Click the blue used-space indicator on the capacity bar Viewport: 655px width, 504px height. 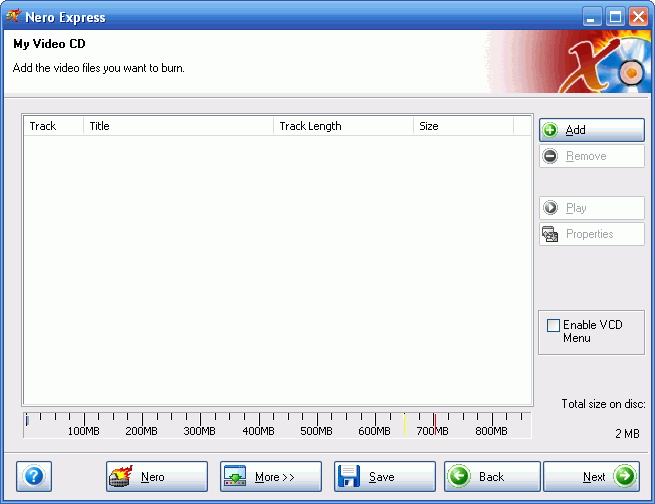tap(27, 420)
